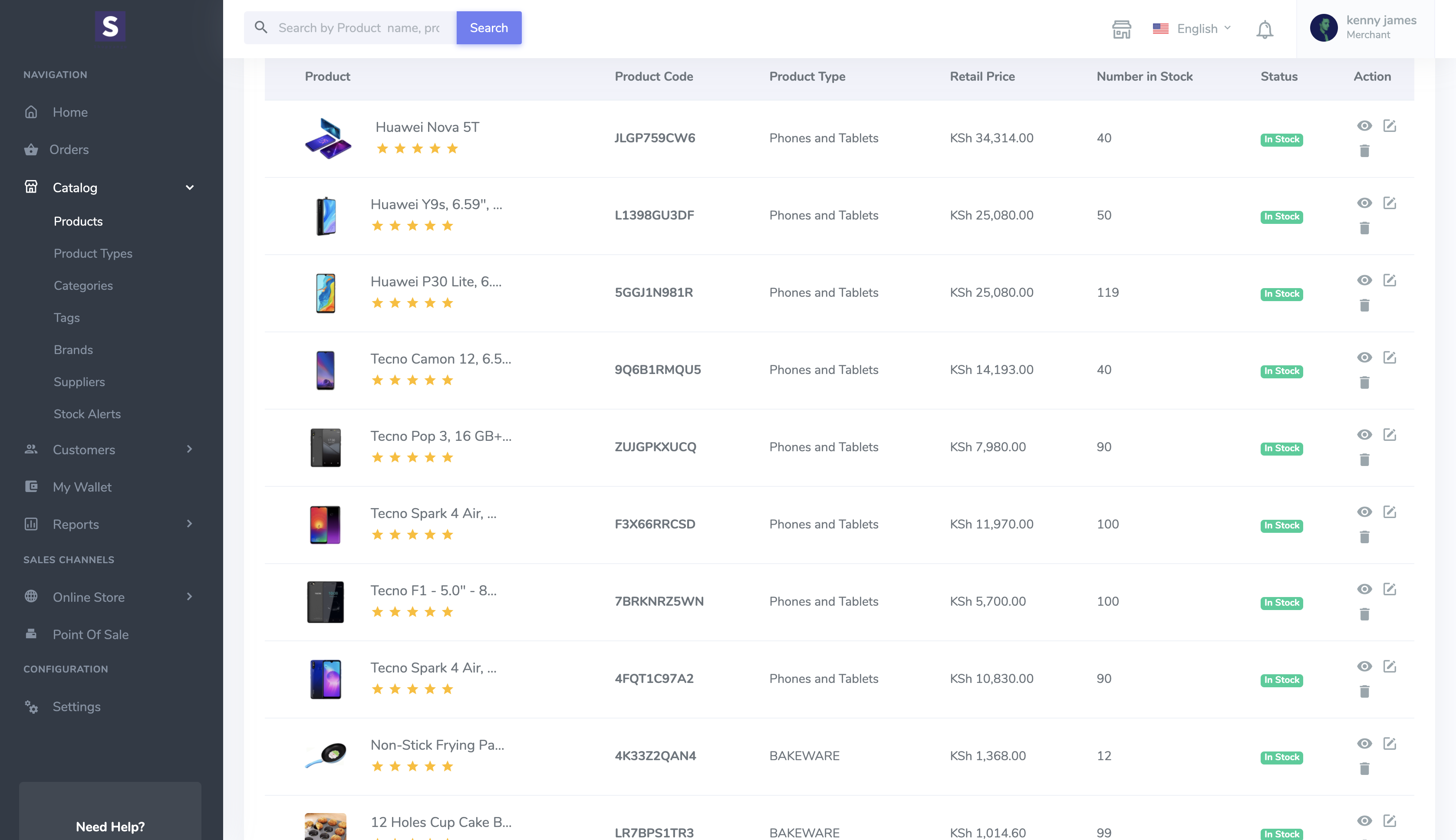1456x840 pixels.
Task: Open Point Of Sale channel
Action: pyautogui.click(x=91, y=635)
